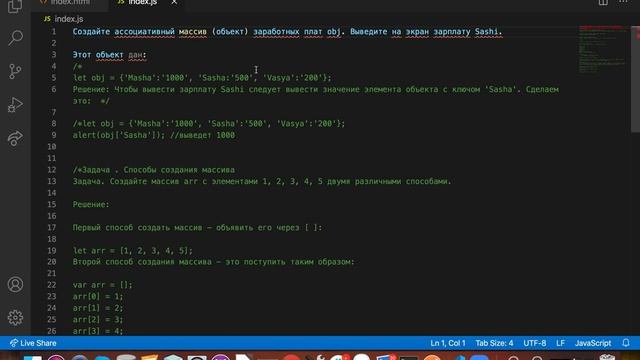Viewport: 640px width, 360px height.
Task: Place cursor on line number 9
Action: (x=53, y=135)
